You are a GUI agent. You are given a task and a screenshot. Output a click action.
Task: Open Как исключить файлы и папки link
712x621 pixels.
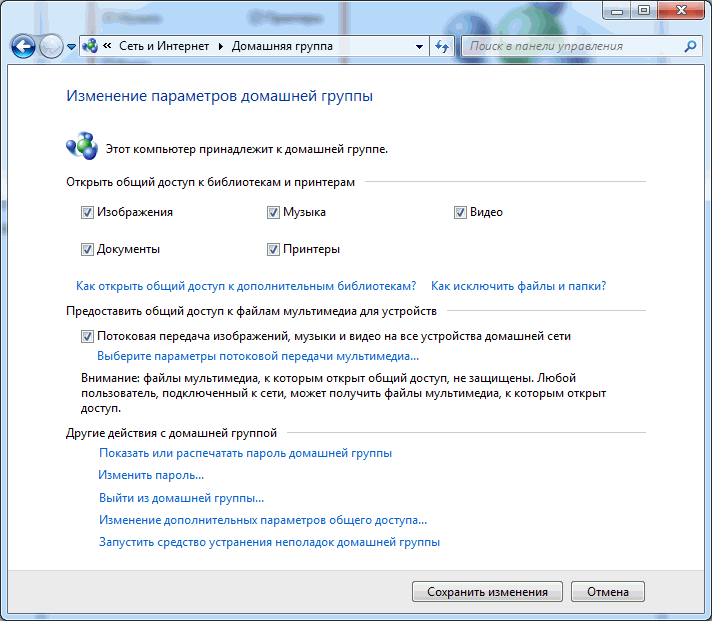(518, 286)
